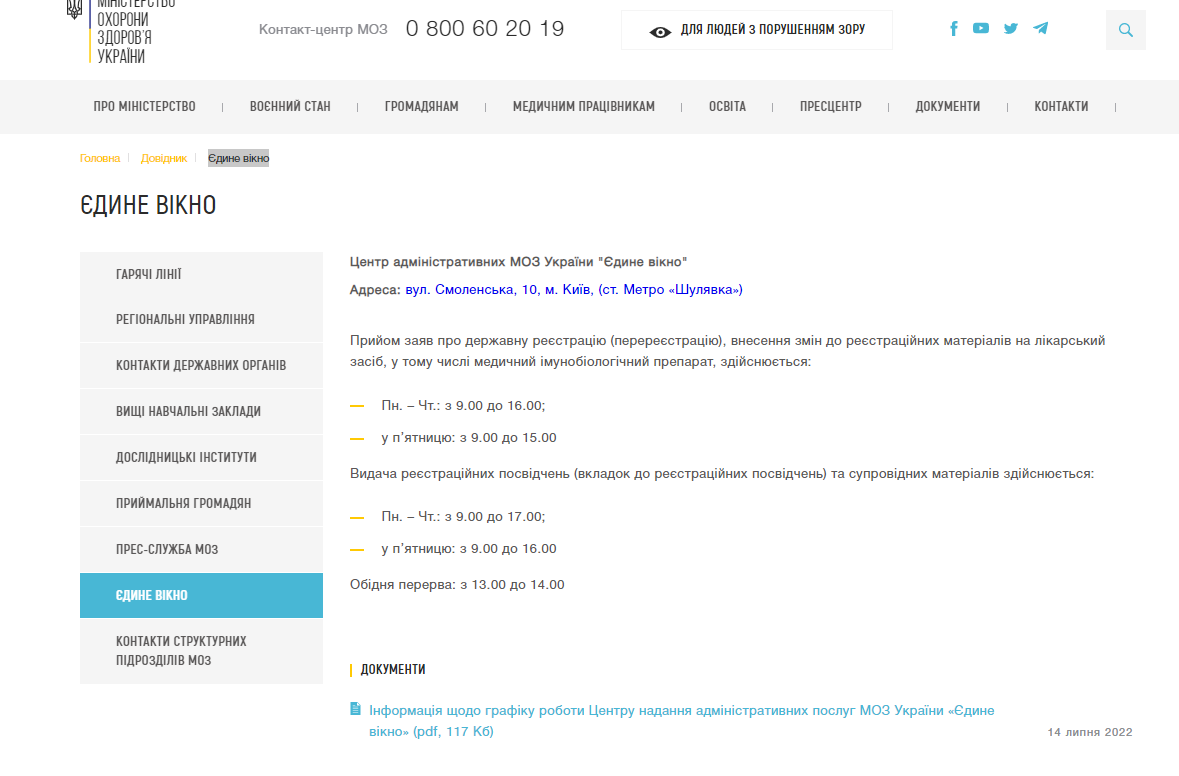
Task: Open the ПРЕСЦЕНТР menu
Action: tap(831, 107)
